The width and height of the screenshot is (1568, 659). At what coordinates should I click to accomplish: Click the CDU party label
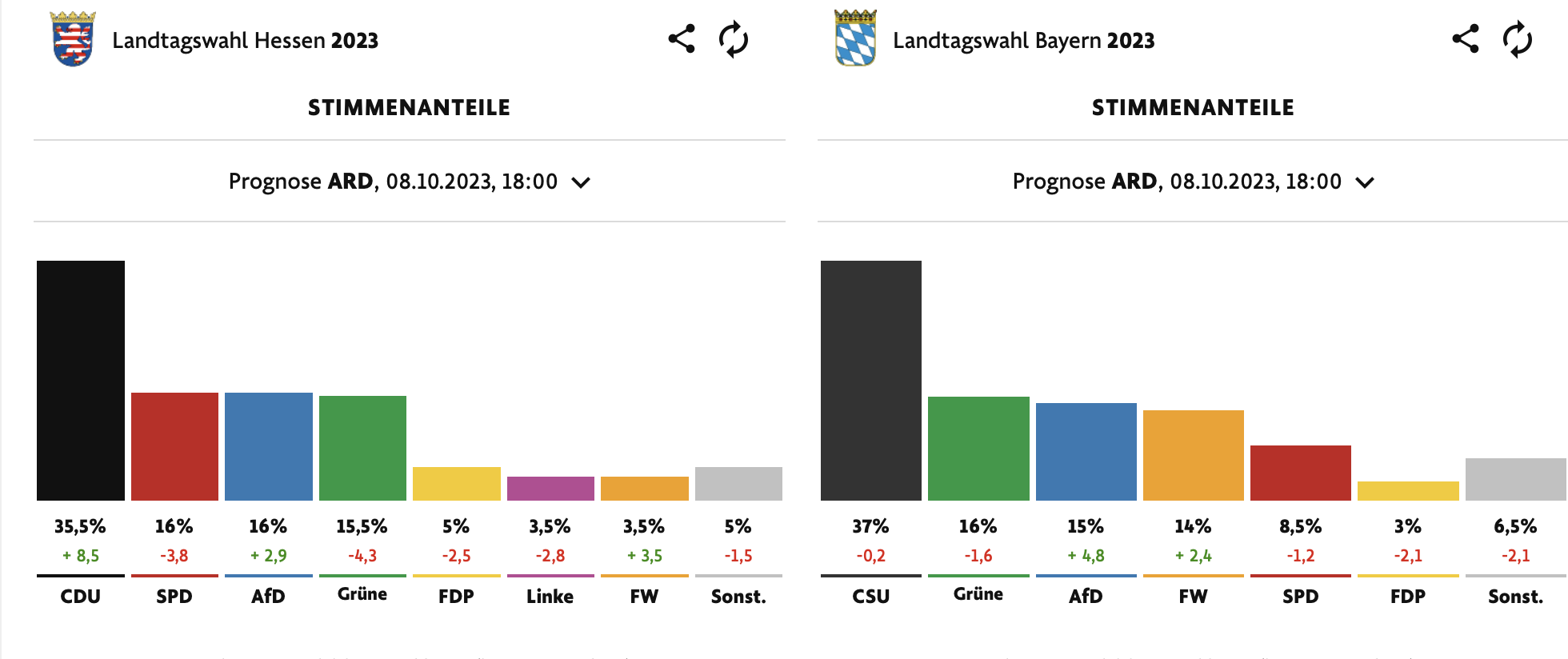tap(81, 597)
